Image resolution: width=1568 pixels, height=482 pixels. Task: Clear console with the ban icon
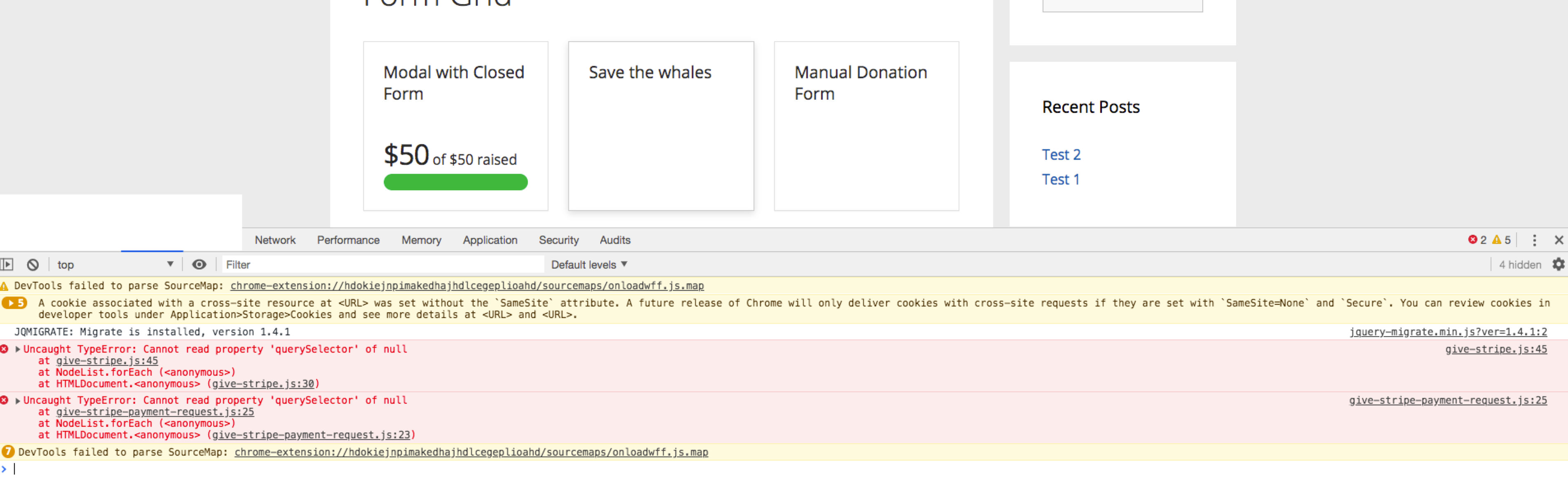click(33, 264)
